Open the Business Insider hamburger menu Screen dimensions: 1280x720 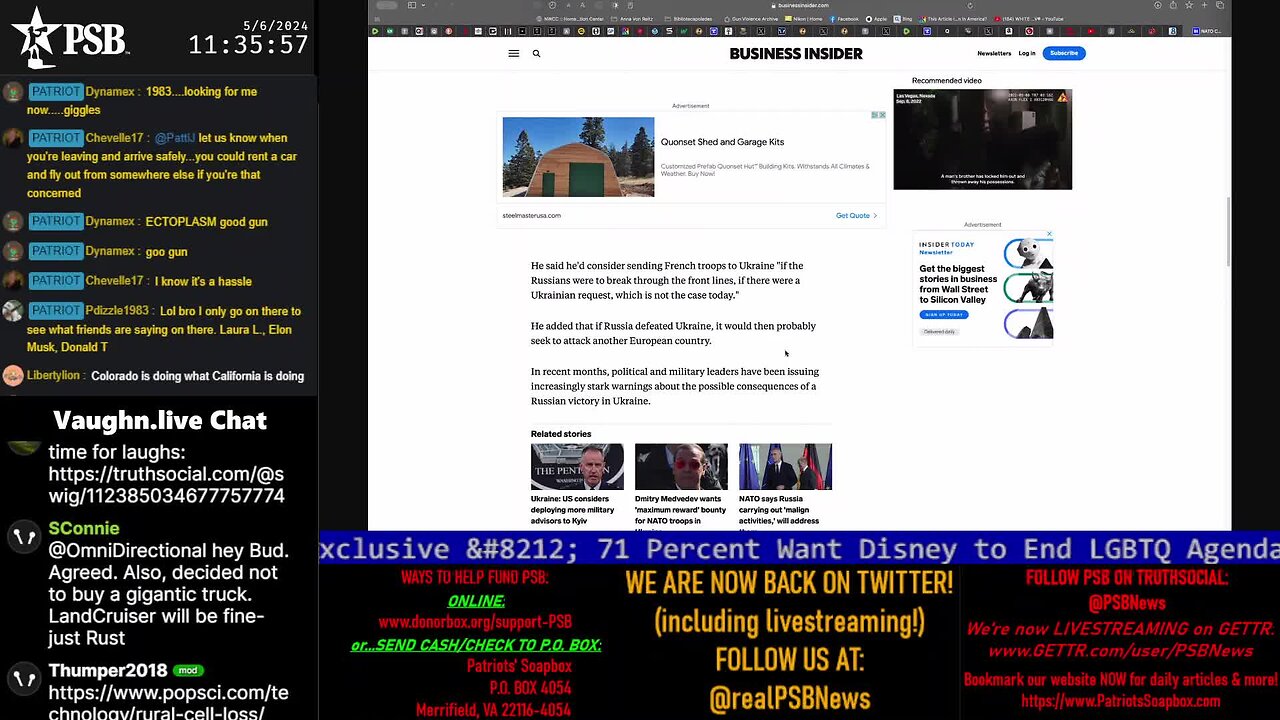click(x=513, y=54)
